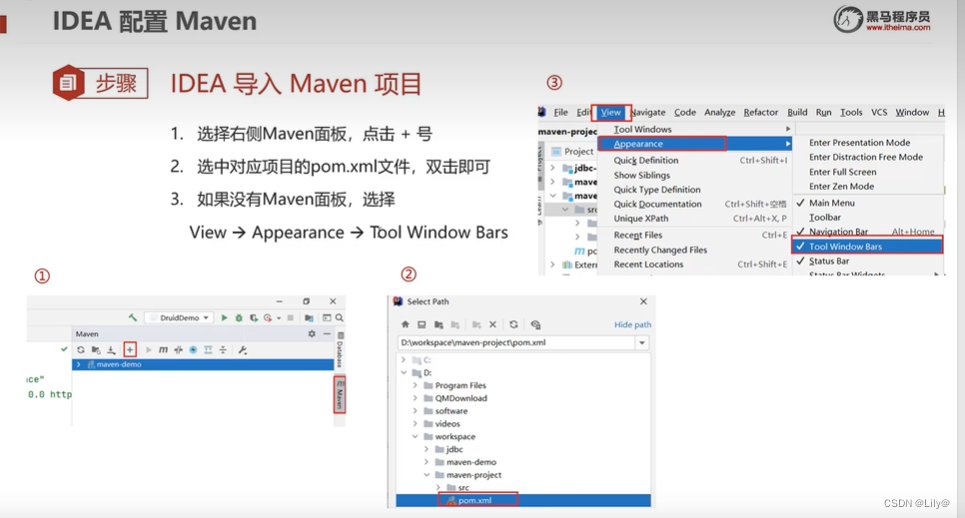Expand the QMDownload folder

(x=415, y=398)
